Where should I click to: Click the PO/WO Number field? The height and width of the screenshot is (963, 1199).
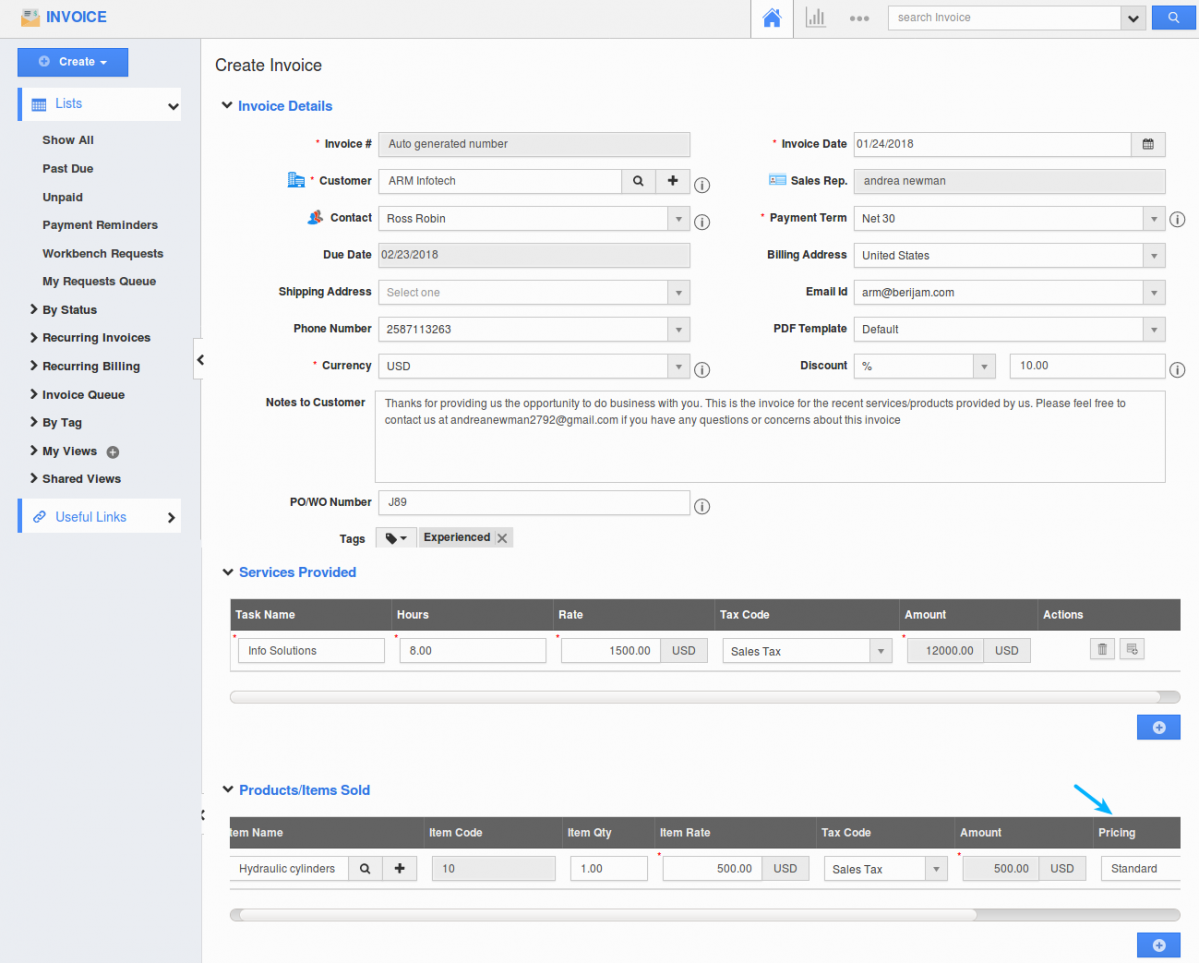click(x=534, y=503)
